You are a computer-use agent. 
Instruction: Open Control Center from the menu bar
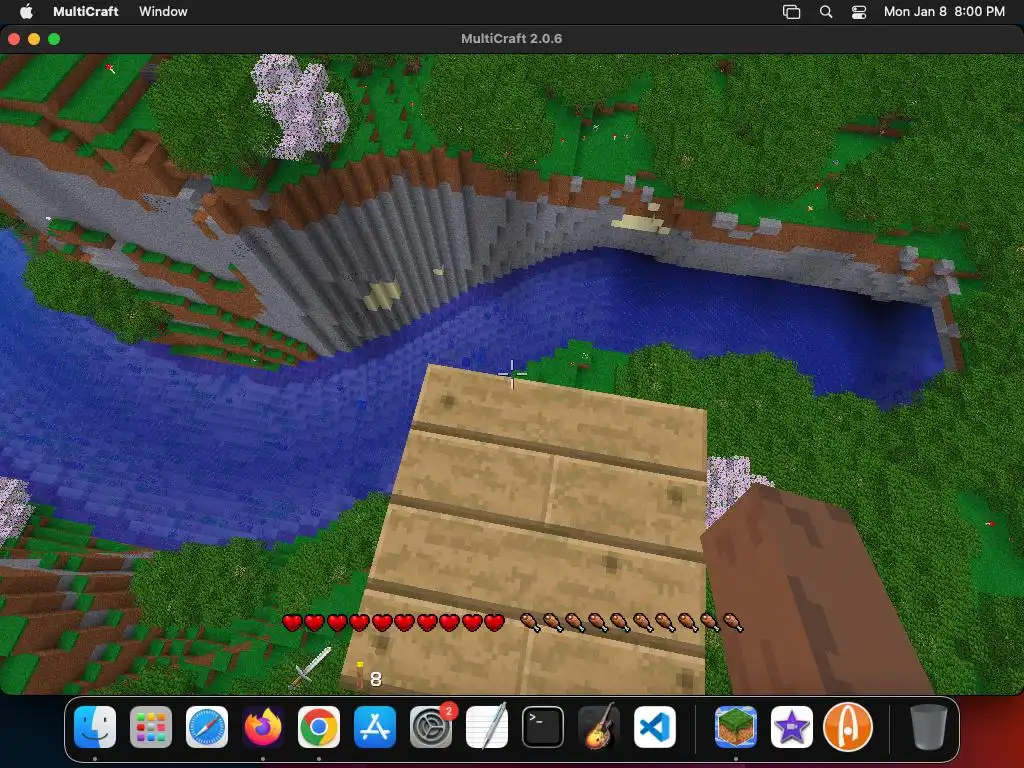859,12
